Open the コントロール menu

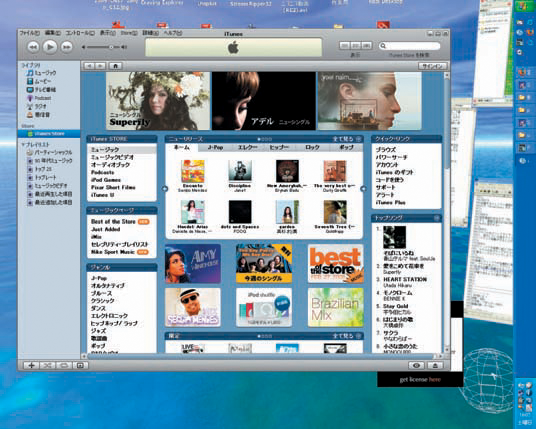click(80, 33)
